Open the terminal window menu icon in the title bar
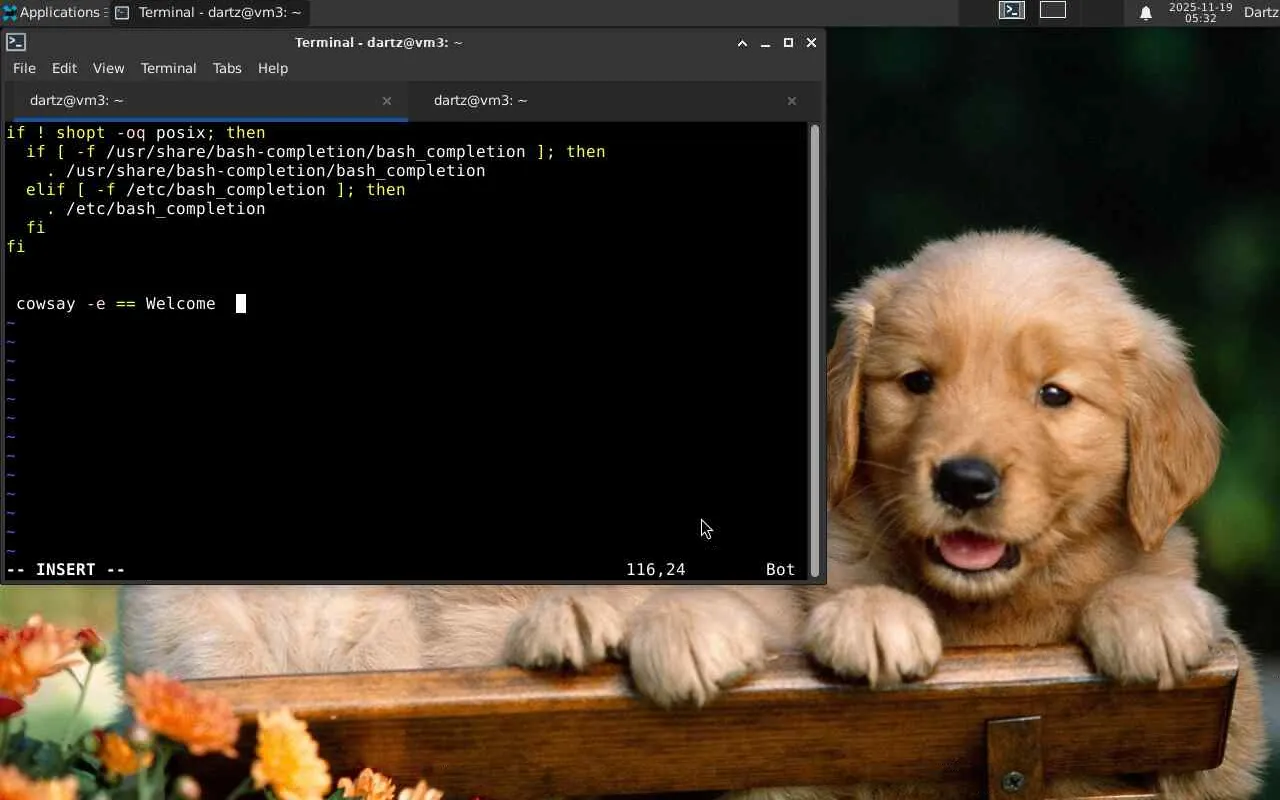This screenshot has width=1280, height=800. (15, 42)
